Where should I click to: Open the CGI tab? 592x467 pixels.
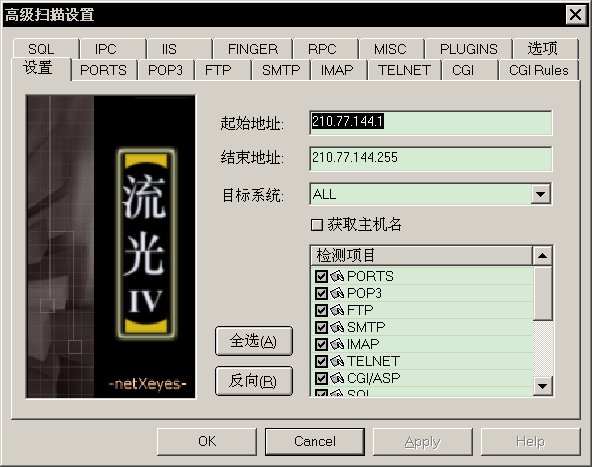pos(470,70)
